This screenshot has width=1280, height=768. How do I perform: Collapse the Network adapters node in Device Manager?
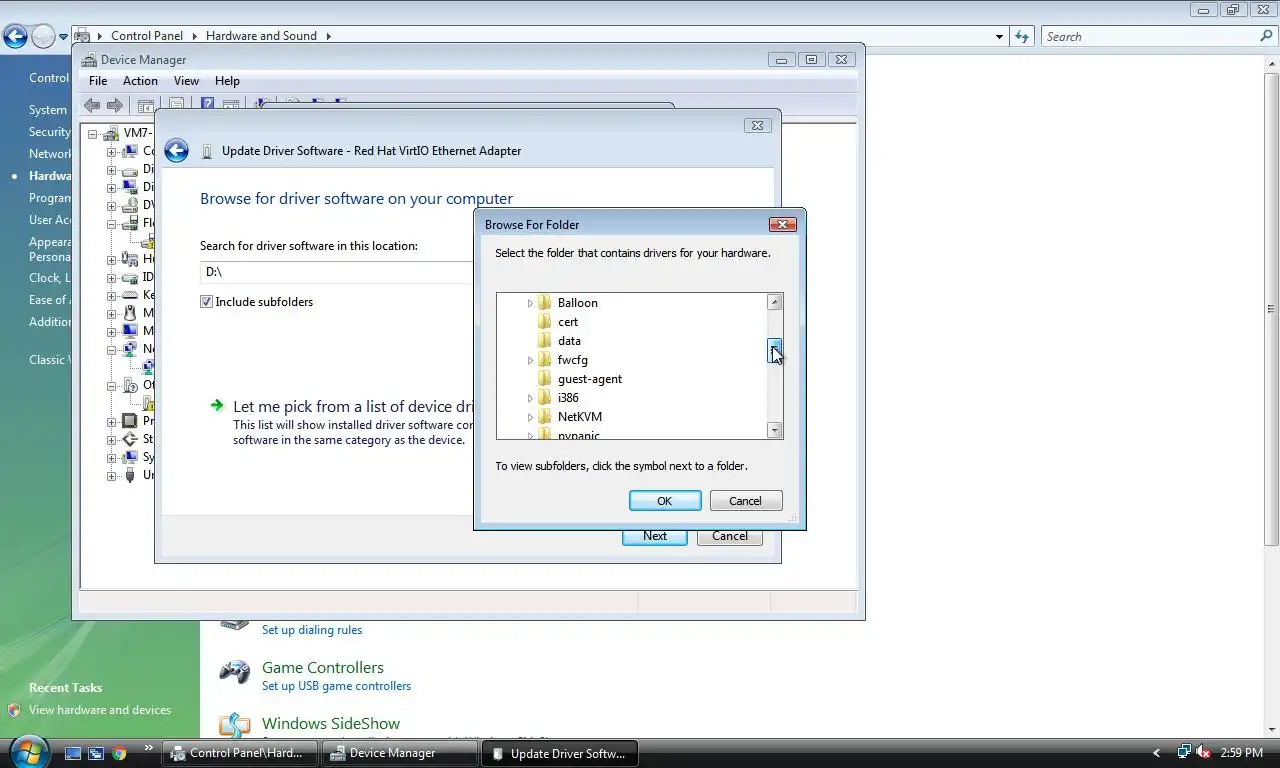(111, 349)
